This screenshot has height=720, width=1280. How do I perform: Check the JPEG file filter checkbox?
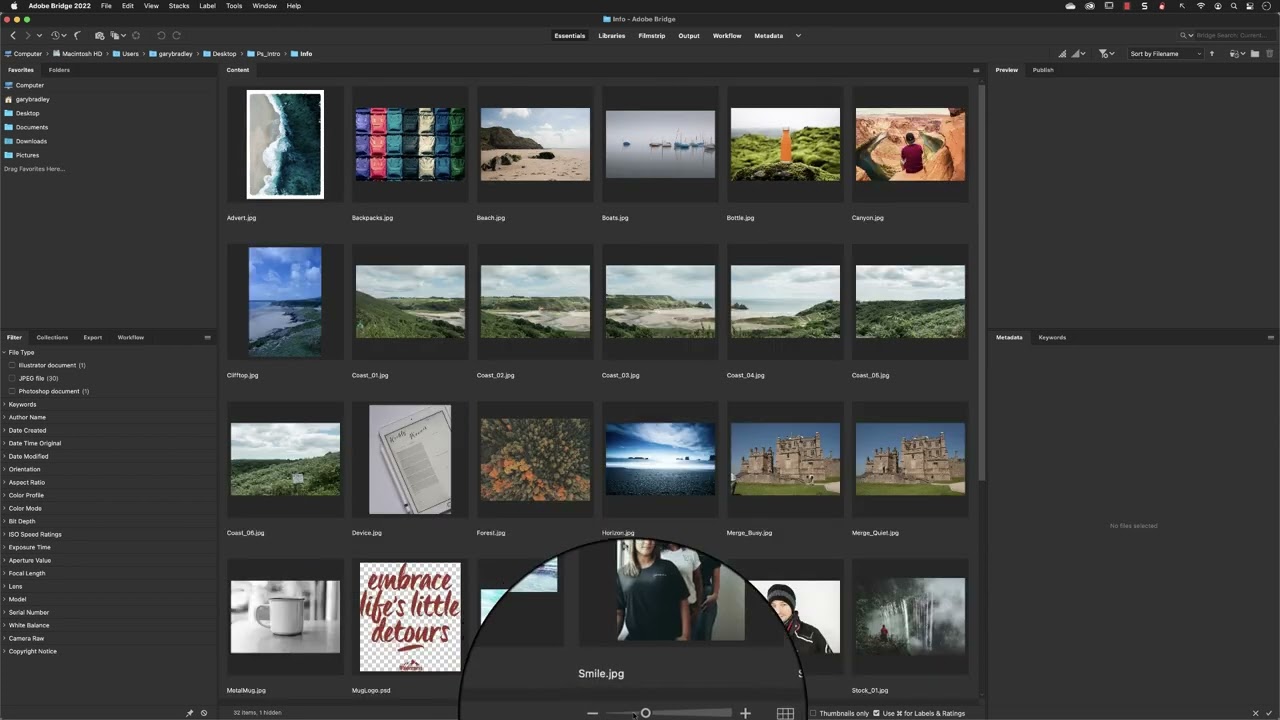click(12, 378)
